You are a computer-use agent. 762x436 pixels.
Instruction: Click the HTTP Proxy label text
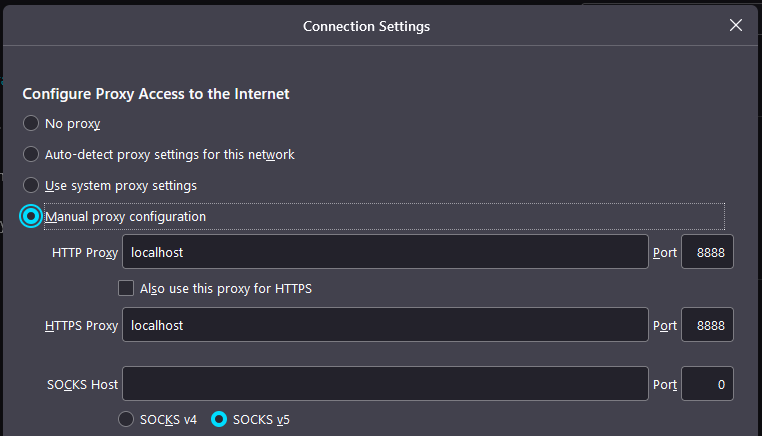85,253
